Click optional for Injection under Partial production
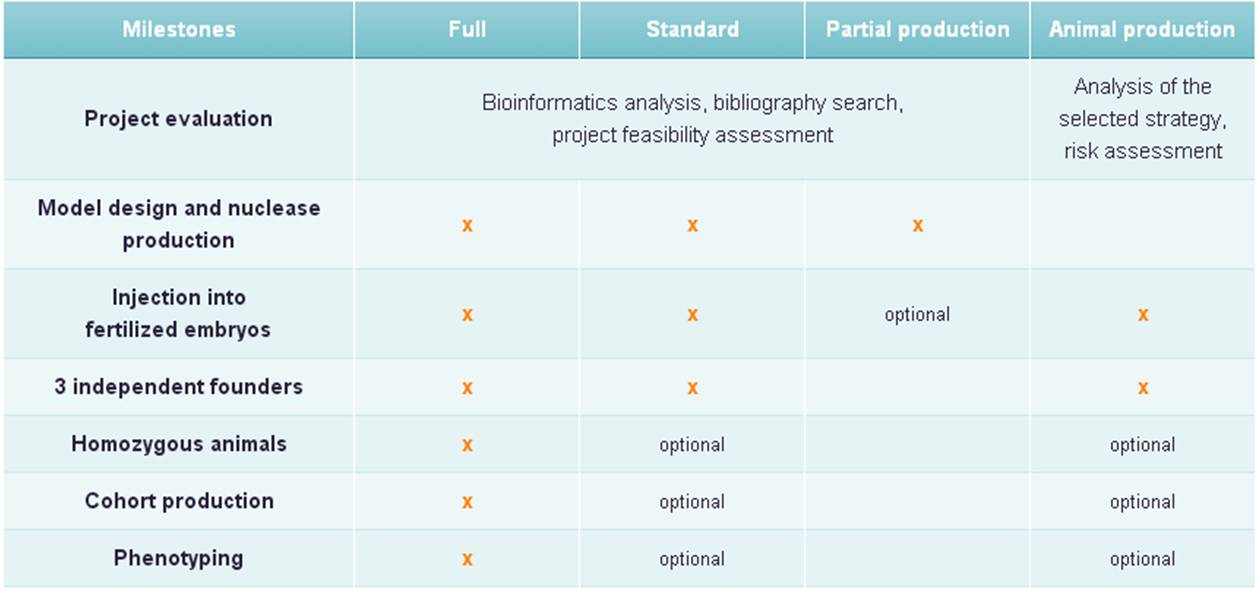This screenshot has height=593, width=1257. tap(917, 315)
